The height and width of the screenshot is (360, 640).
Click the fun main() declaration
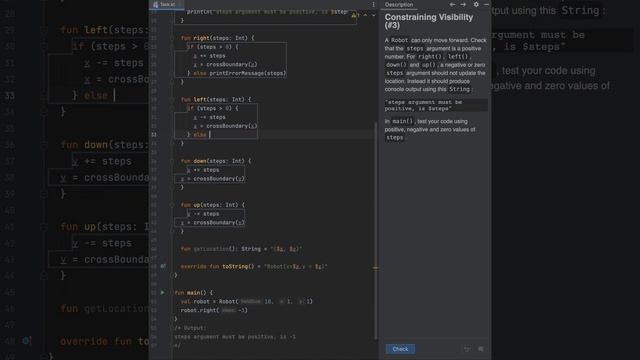point(194,293)
